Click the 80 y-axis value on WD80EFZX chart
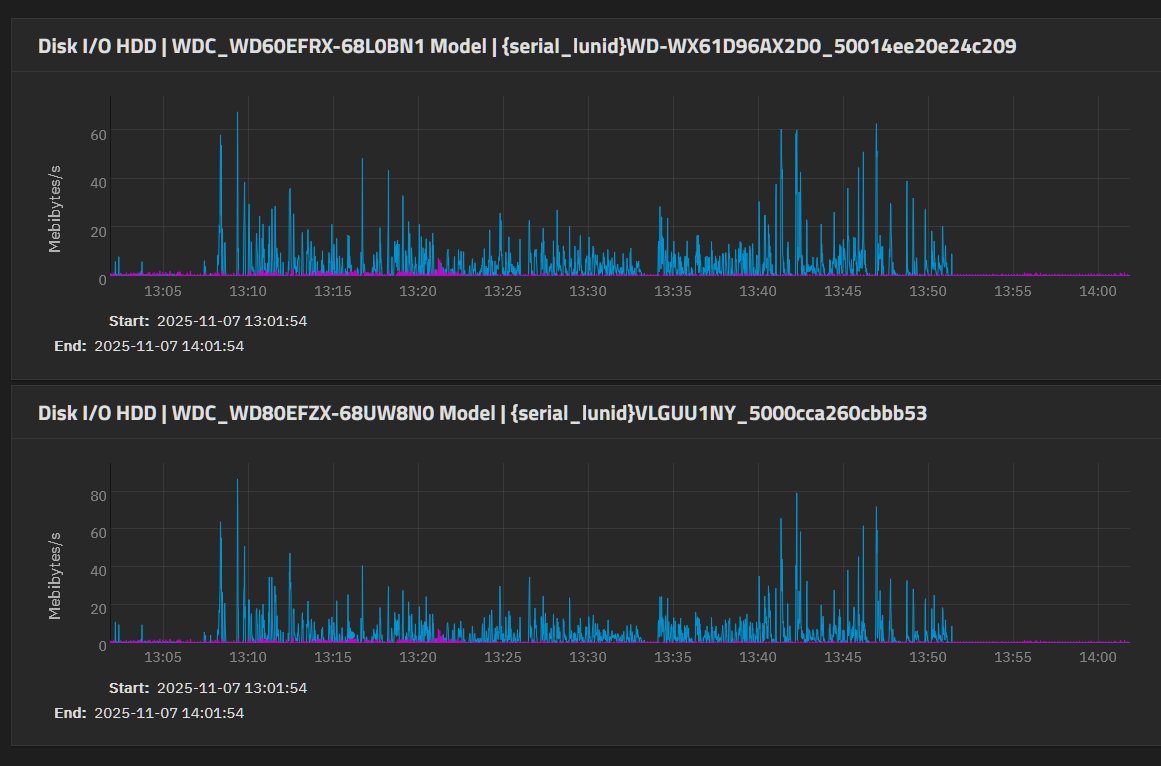 (100, 494)
